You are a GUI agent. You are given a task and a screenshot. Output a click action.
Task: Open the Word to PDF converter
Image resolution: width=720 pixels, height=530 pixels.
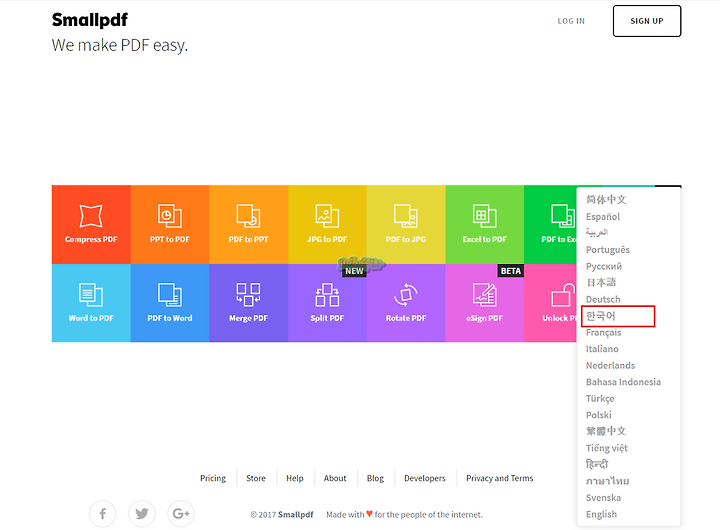point(91,303)
